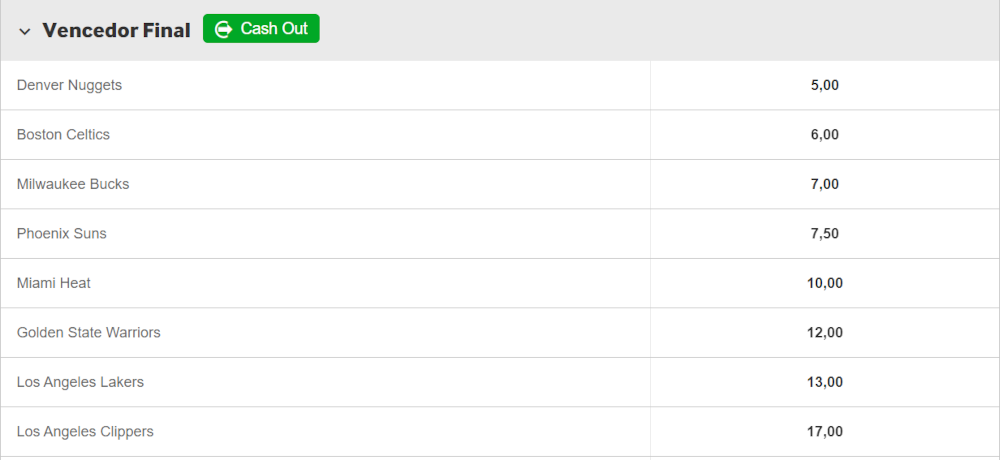
Task: Click the Milwaukee Bucks team name
Action: pos(73,184)
